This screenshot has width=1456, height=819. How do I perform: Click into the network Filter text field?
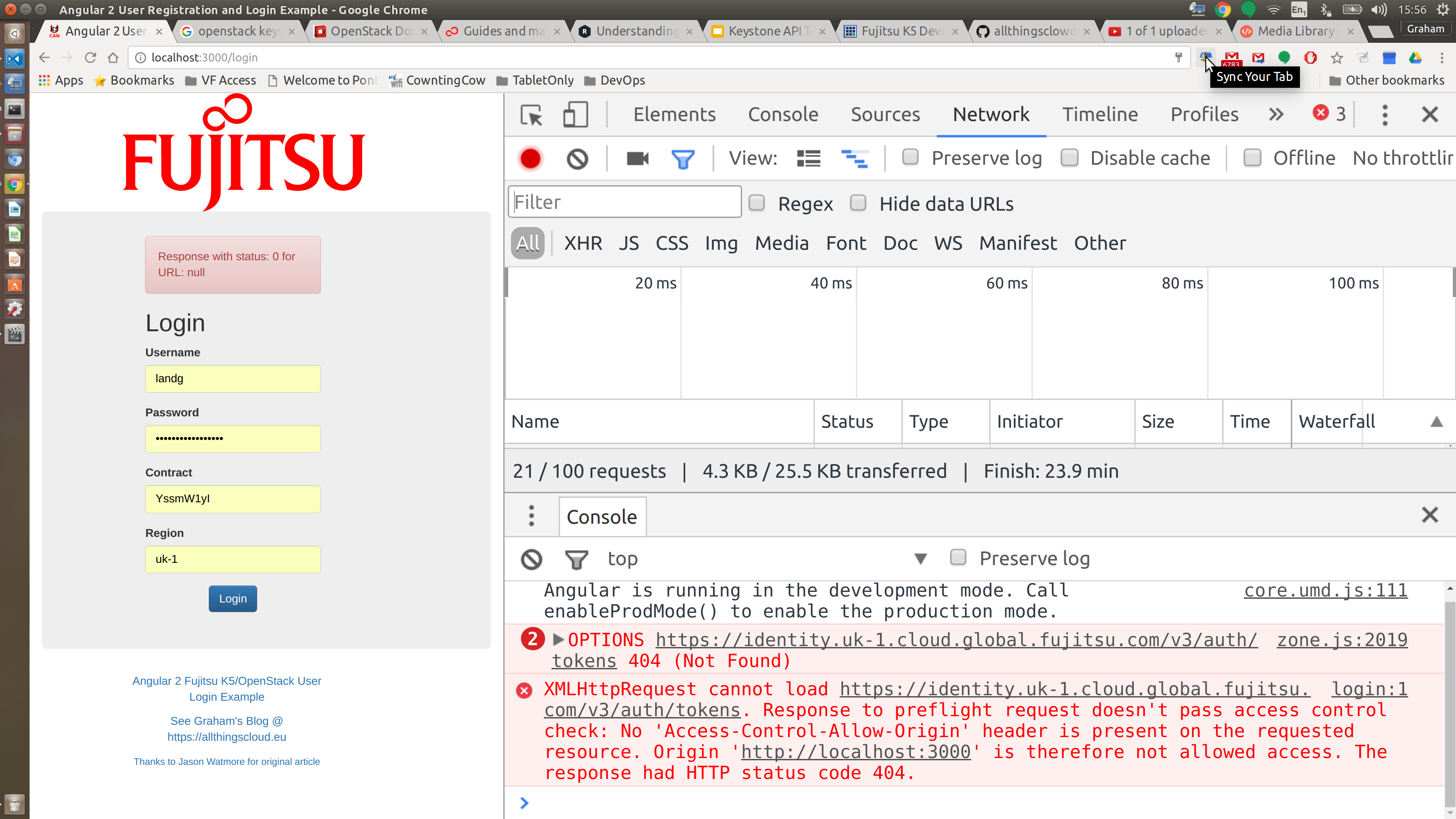tap(625, 202)
